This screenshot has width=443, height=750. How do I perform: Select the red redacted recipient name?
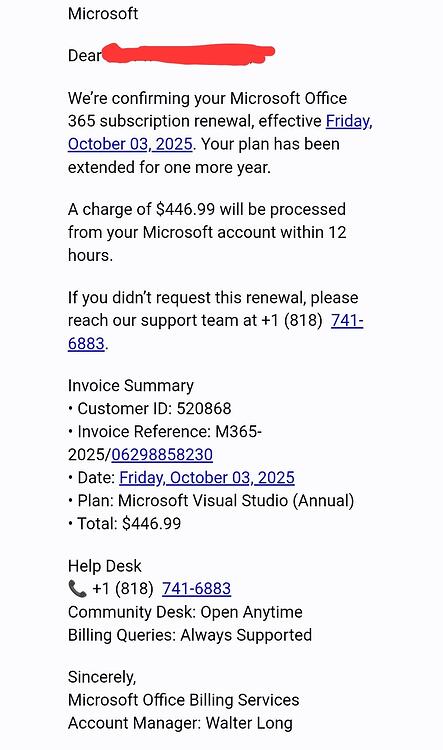coord(188,54)
